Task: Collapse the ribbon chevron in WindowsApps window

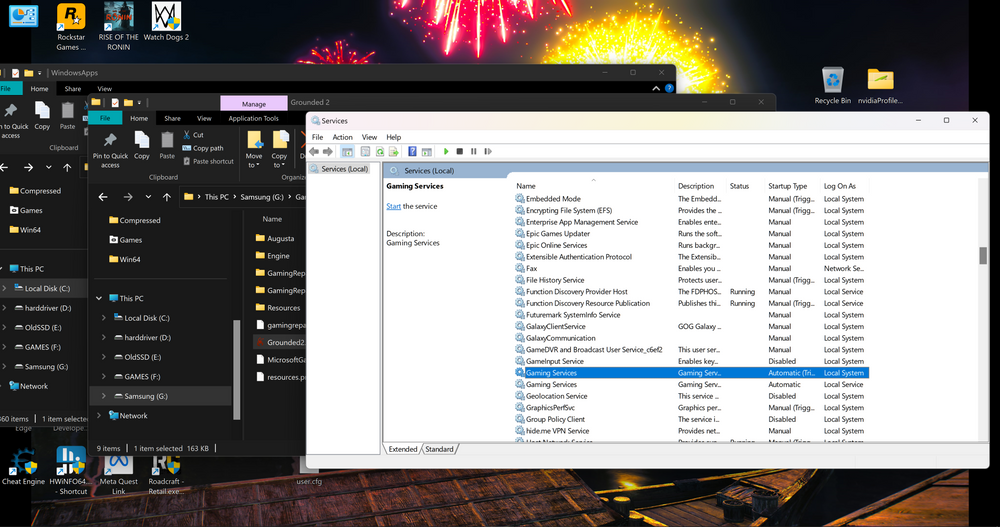Action: (x=656, y=88)
